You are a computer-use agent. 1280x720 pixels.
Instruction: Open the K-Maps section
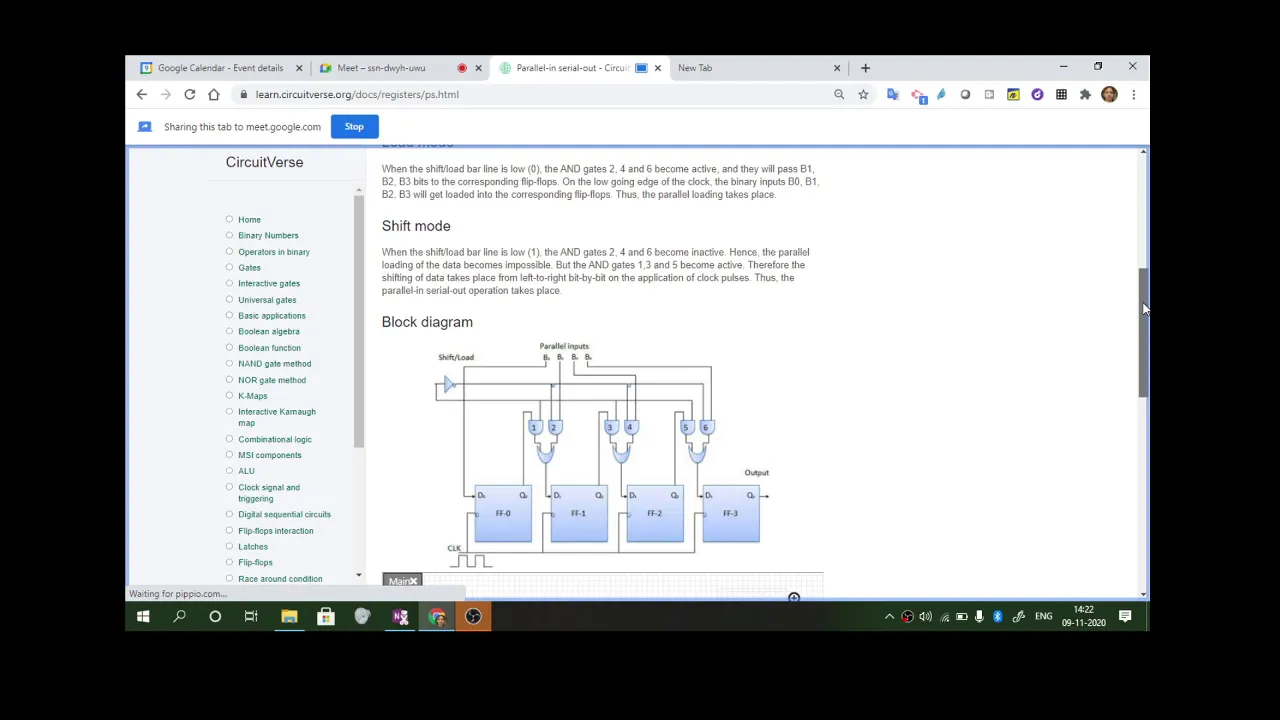click(253, 395)
